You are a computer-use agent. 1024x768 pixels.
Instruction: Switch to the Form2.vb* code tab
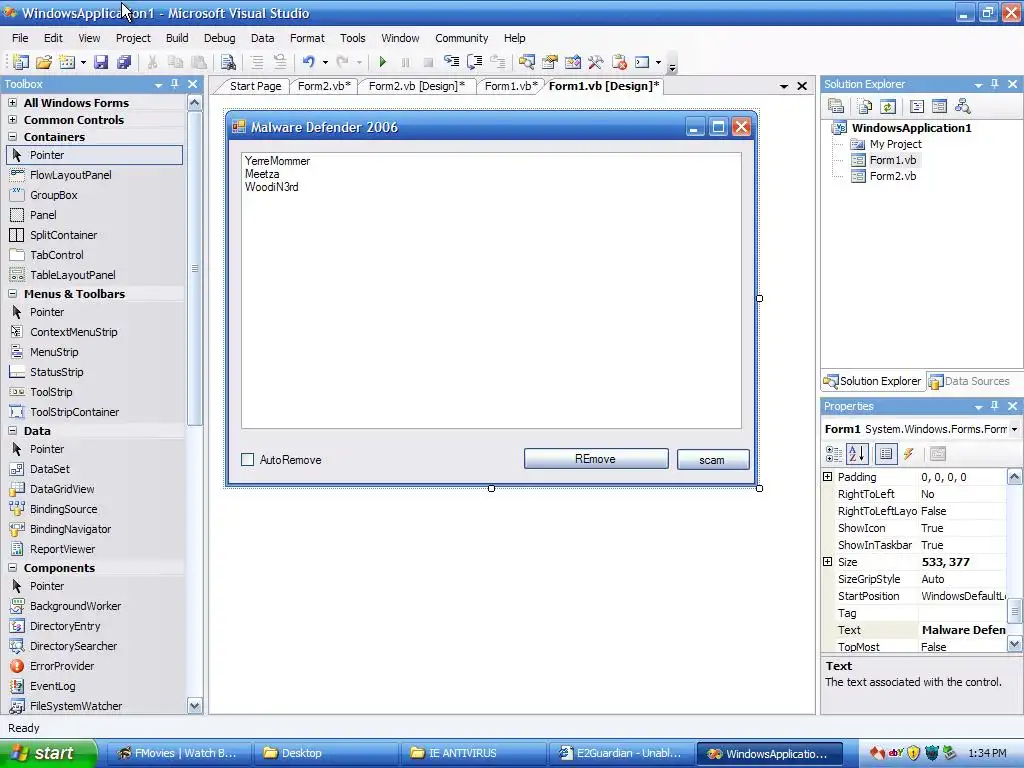click(x=324, y=86)
